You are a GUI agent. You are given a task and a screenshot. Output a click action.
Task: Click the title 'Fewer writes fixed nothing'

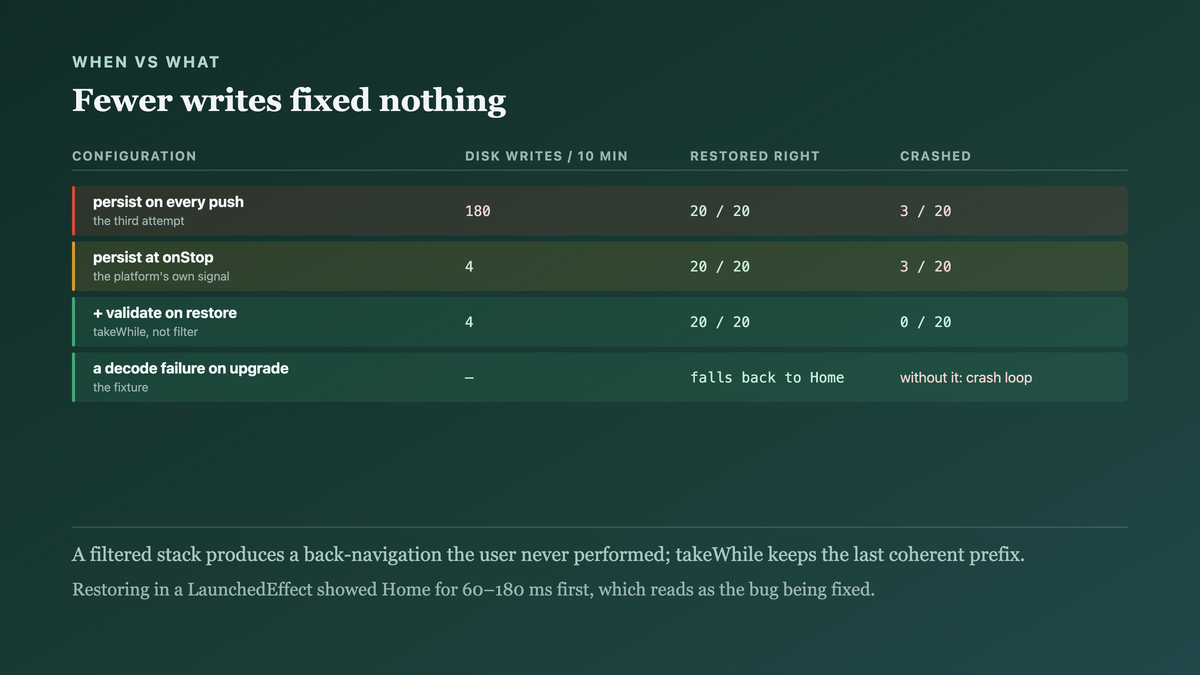pos(289,100)
